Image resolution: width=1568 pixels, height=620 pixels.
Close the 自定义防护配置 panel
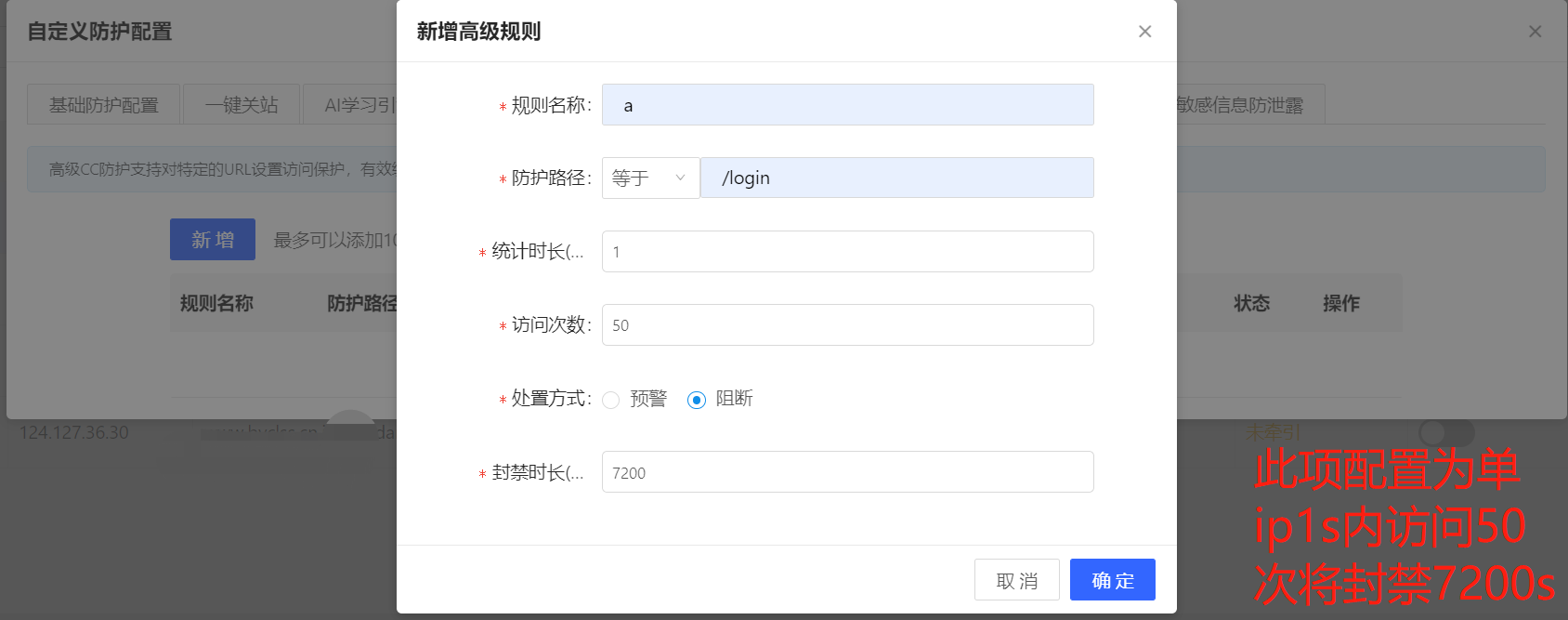pos(1535,32)
